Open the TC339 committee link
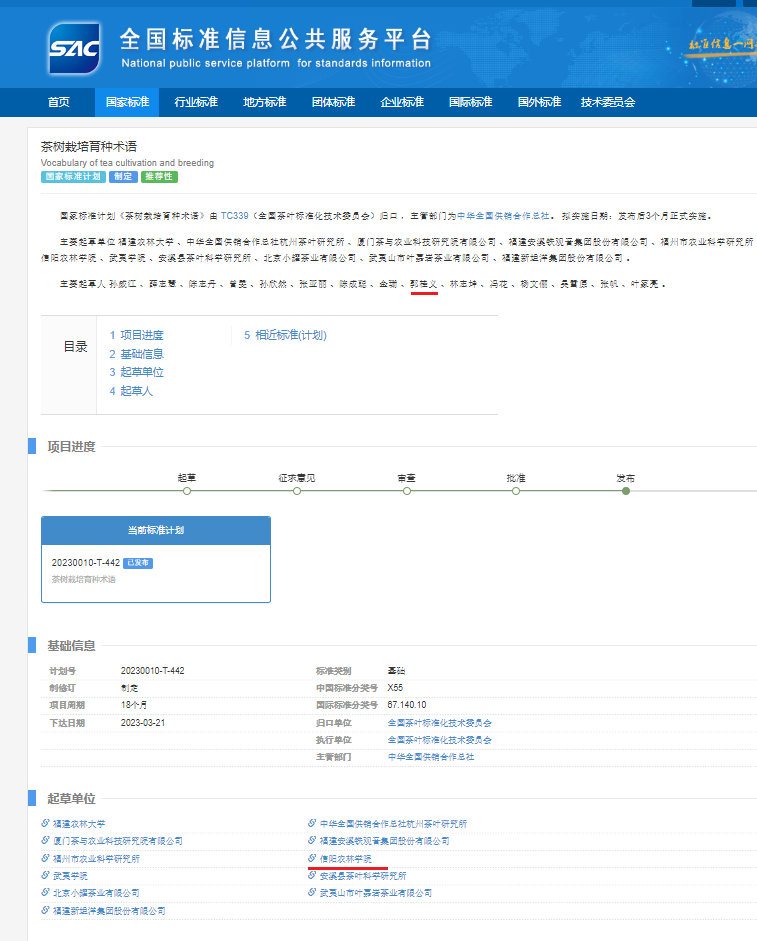This screenshot has width=757, height=941. click(234, 215)
